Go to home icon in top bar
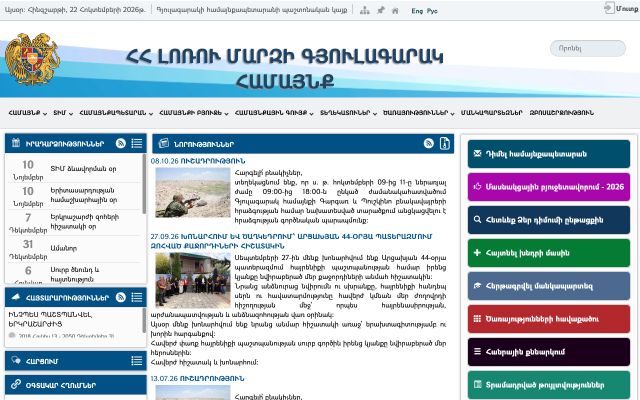640x400 pixels. [395, 11]
